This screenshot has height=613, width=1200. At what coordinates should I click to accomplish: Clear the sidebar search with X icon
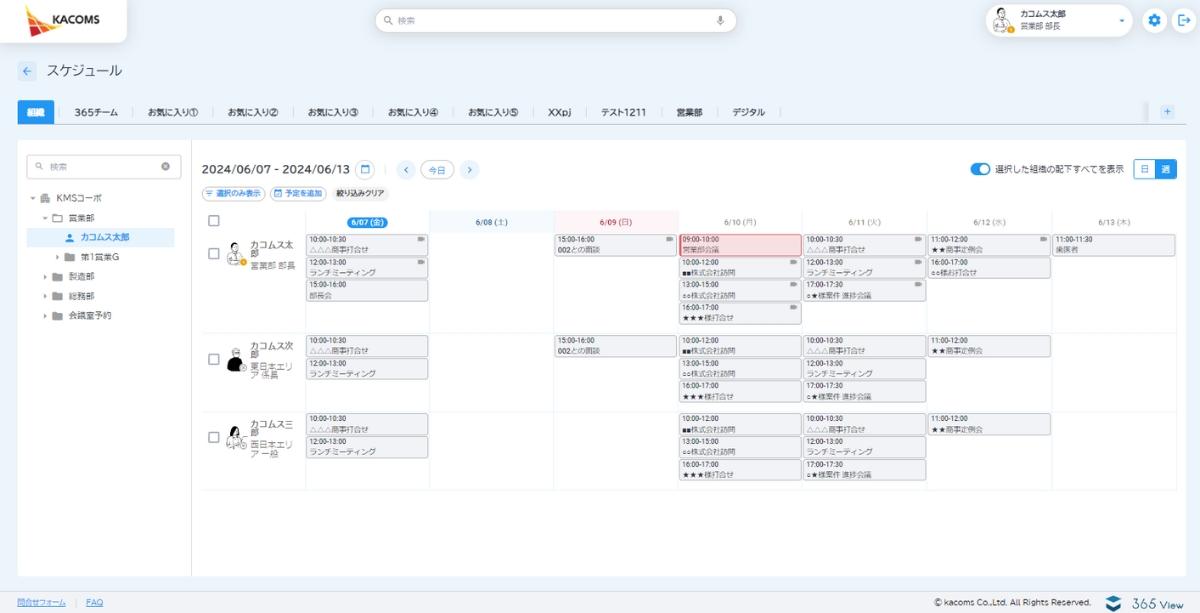tap(165, 167)
